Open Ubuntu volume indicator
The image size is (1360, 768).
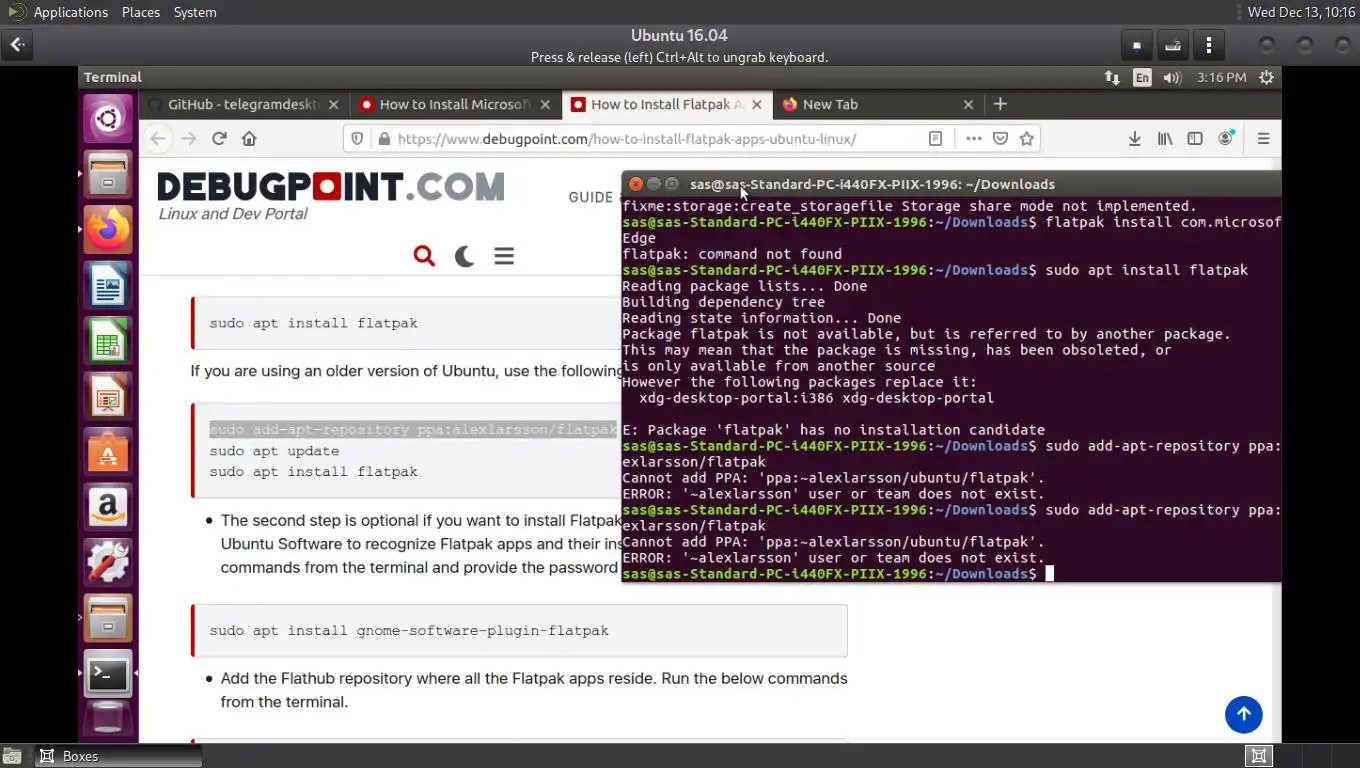pyautogui.click(x=1172, y=77)
